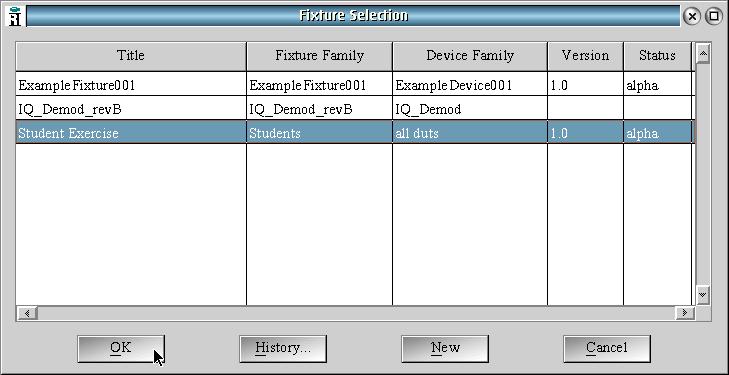Sort by Fixture Family column header

pyautogui.click(x=319, y=56)
